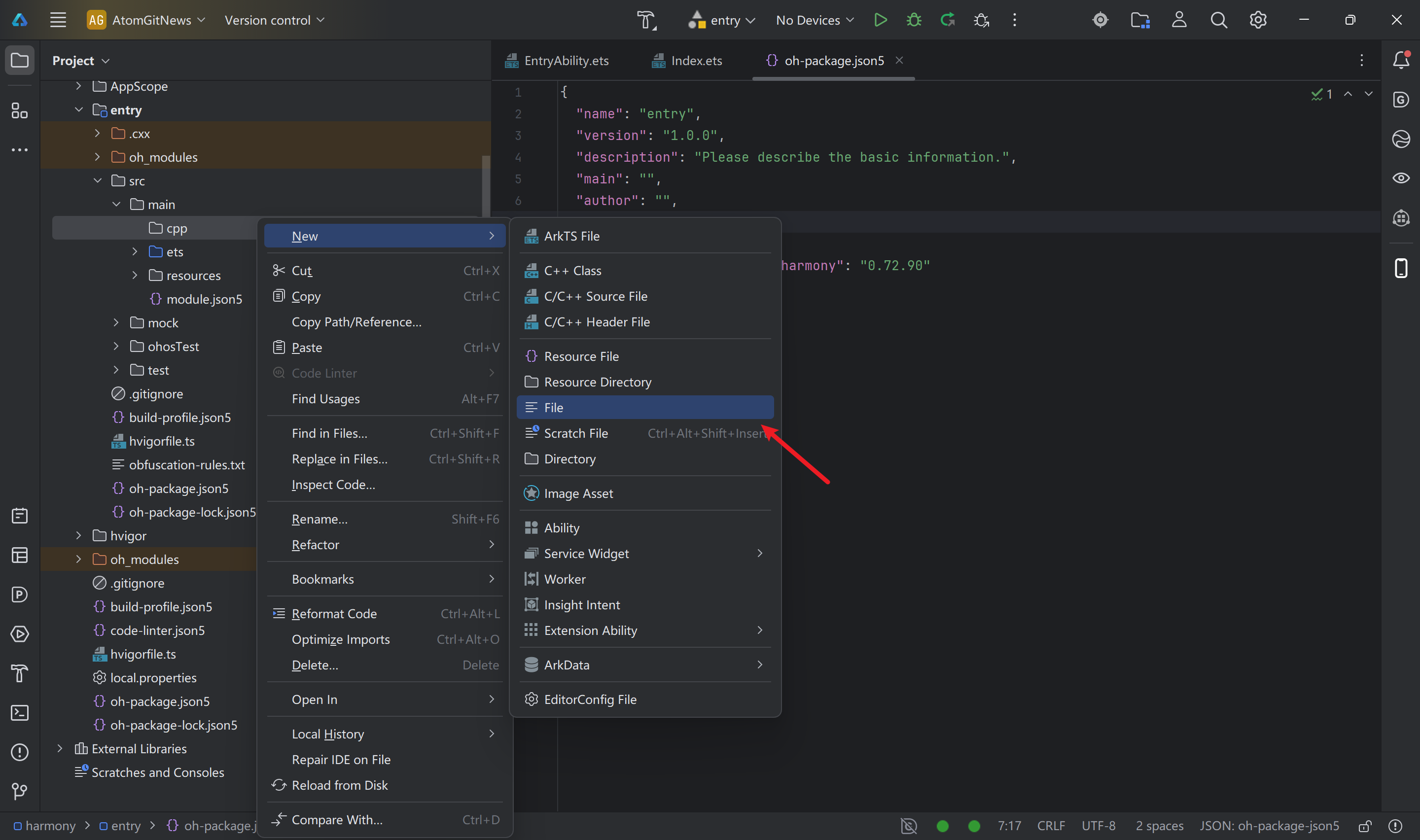Image resolution: width=1420 pixels, height=840 pixels.
Task: Open Notifications bell icon
Action: [x=1401, y=60]
